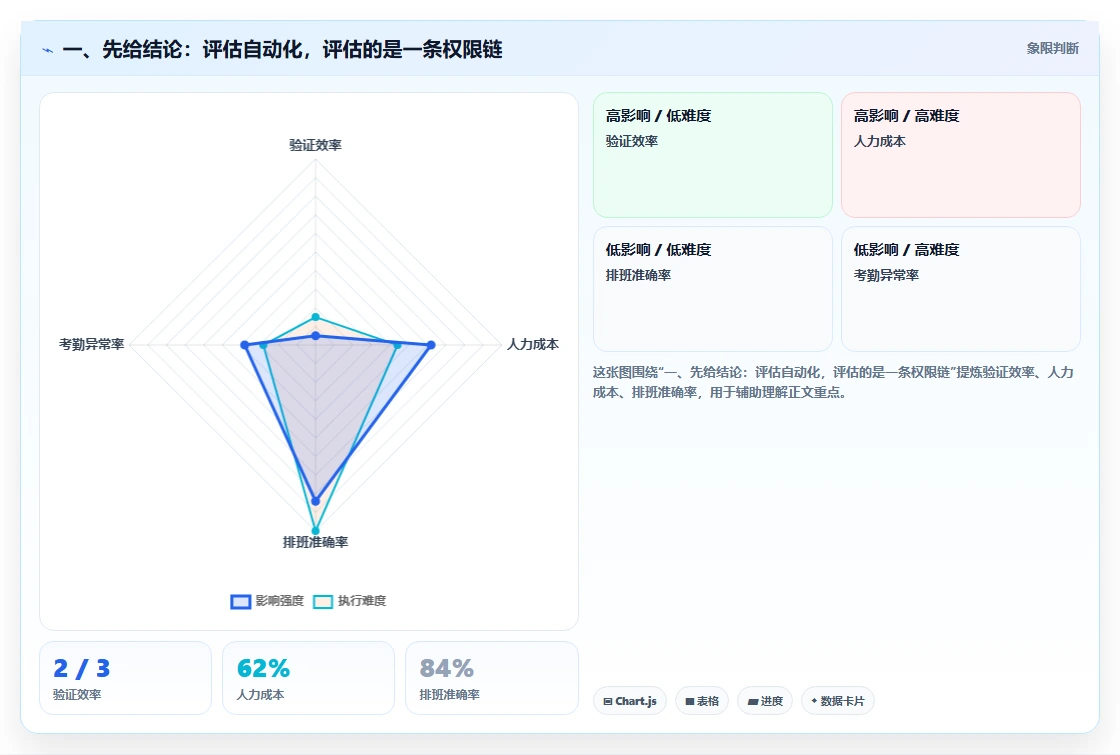This screenshot has width=1120, height=755.
Task: Toggle the 影响强度 legend swatch
Action: (x=241, y=601)
